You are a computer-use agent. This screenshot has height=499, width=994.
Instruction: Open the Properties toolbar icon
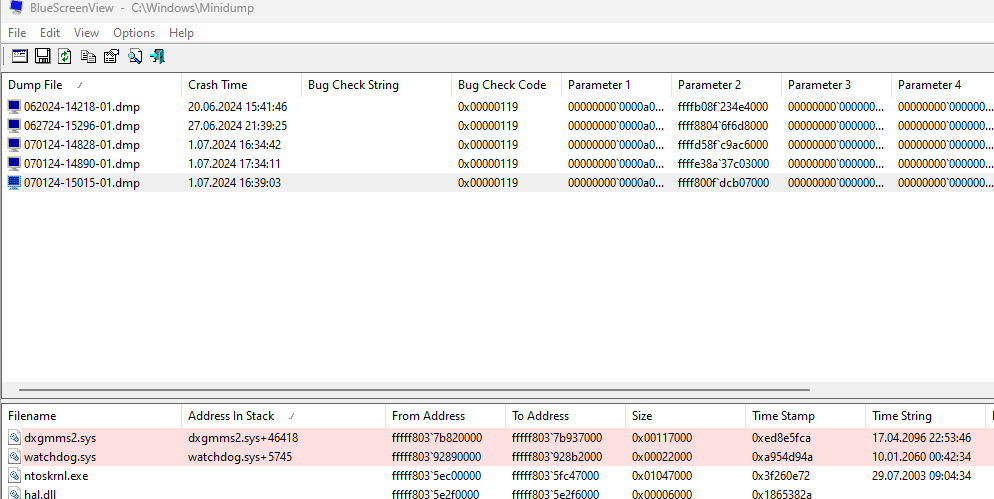tap(111, 57)
